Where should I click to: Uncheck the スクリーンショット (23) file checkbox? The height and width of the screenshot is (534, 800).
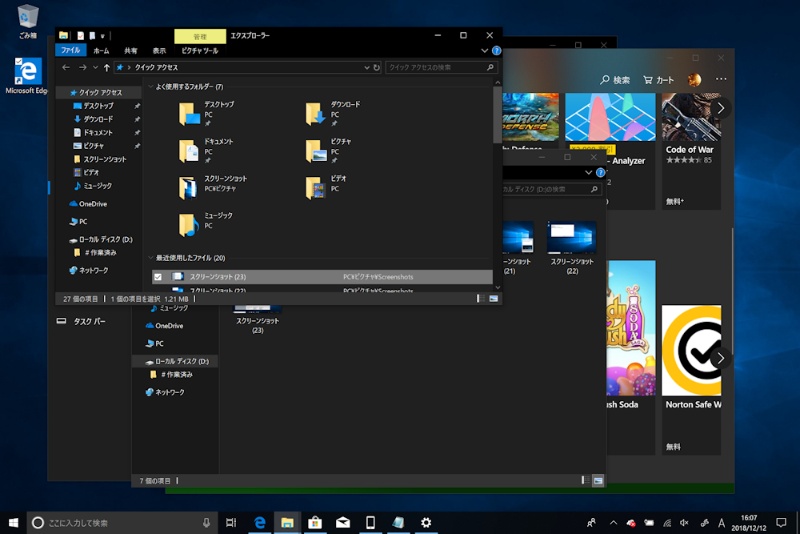(158, 277)
